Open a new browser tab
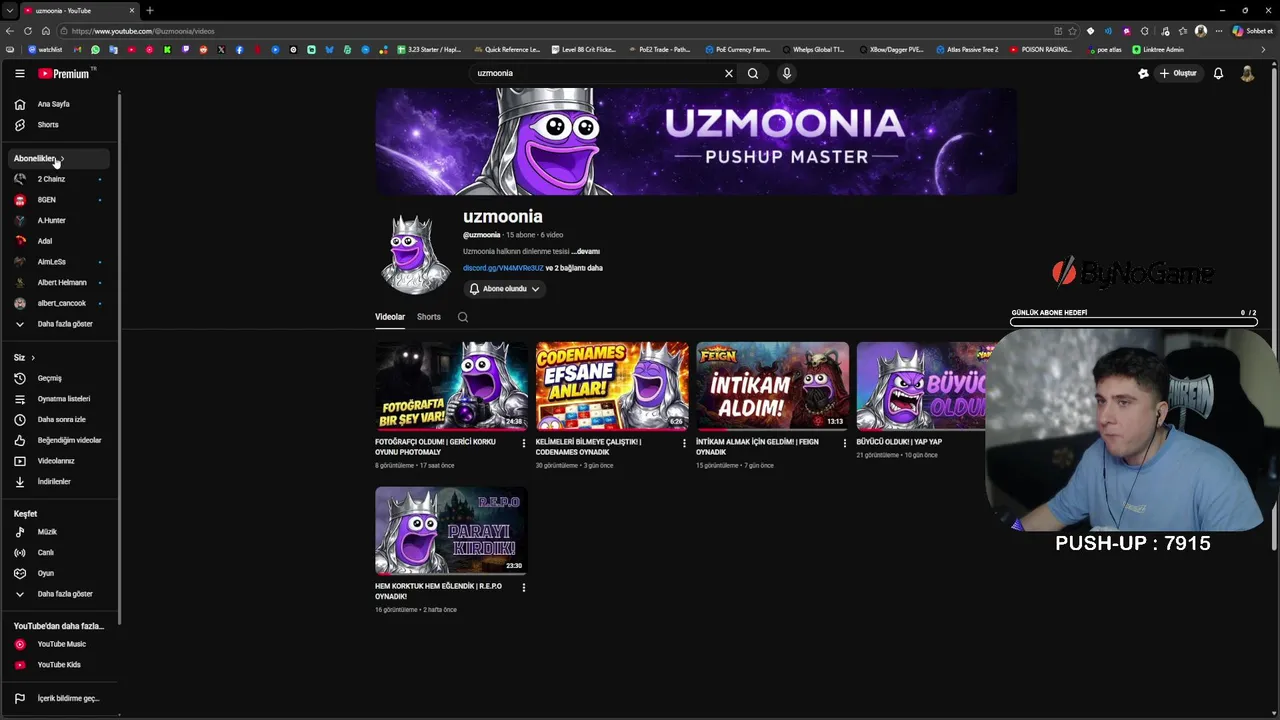Viewport: 1280px width, 720px height. (x=149, y=10)
